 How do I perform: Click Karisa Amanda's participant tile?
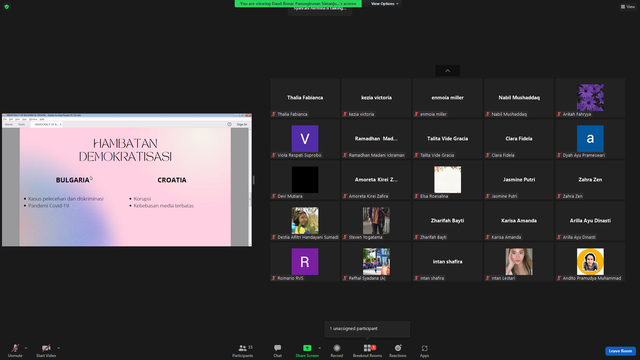519,221
